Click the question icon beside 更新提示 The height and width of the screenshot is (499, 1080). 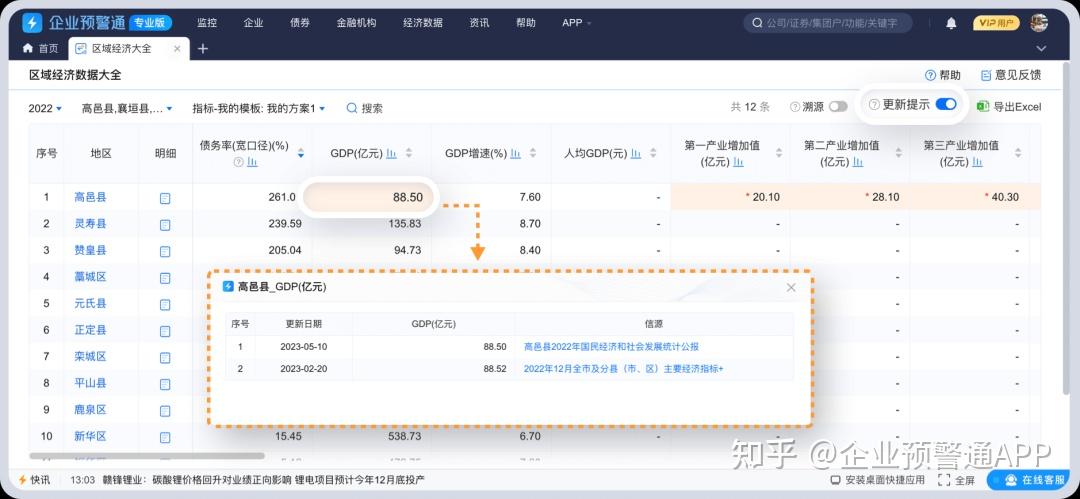pos(874,105)
